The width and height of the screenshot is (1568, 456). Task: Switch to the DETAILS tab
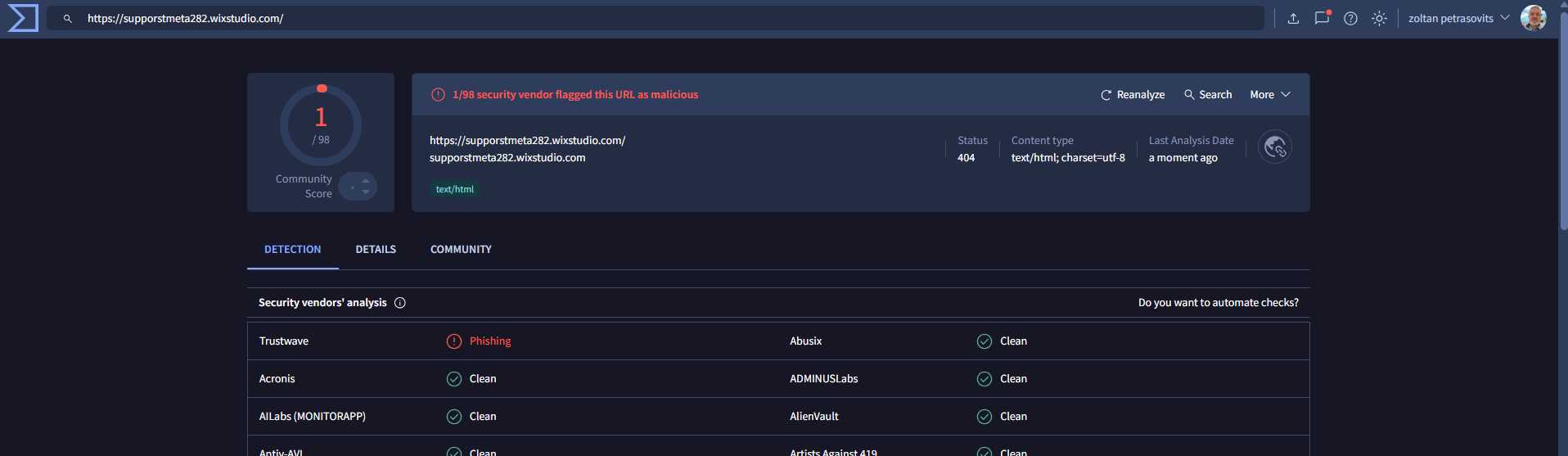click(x=376, y=249)
